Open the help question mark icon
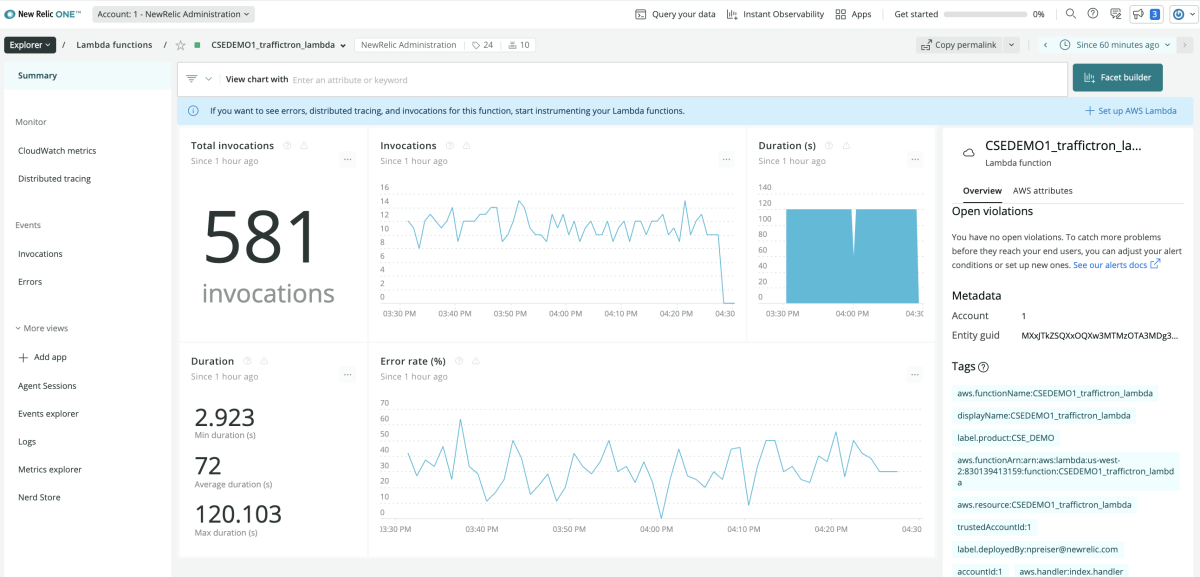The image size is (1200, 577). (1092, 14)
